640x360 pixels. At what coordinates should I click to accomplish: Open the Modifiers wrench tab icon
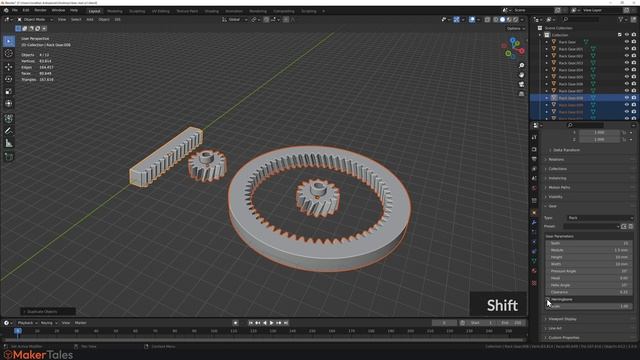(534, 222)
